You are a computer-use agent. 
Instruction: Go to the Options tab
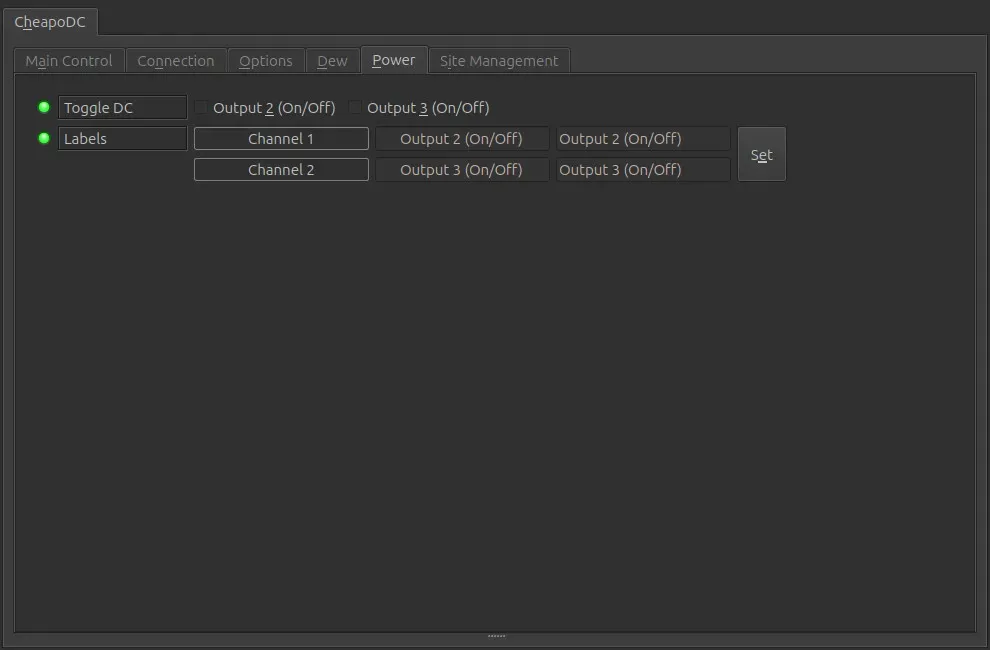(x=266, y=61)
